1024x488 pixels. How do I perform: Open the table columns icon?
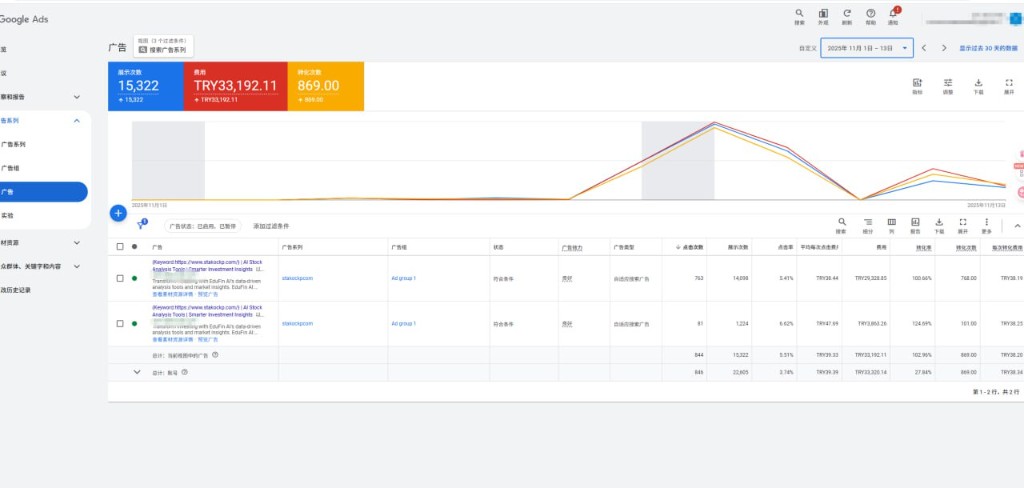point(891,225)
